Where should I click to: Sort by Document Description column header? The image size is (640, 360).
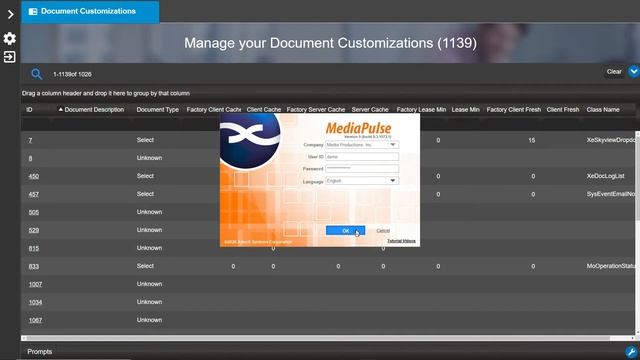point(94,110)
